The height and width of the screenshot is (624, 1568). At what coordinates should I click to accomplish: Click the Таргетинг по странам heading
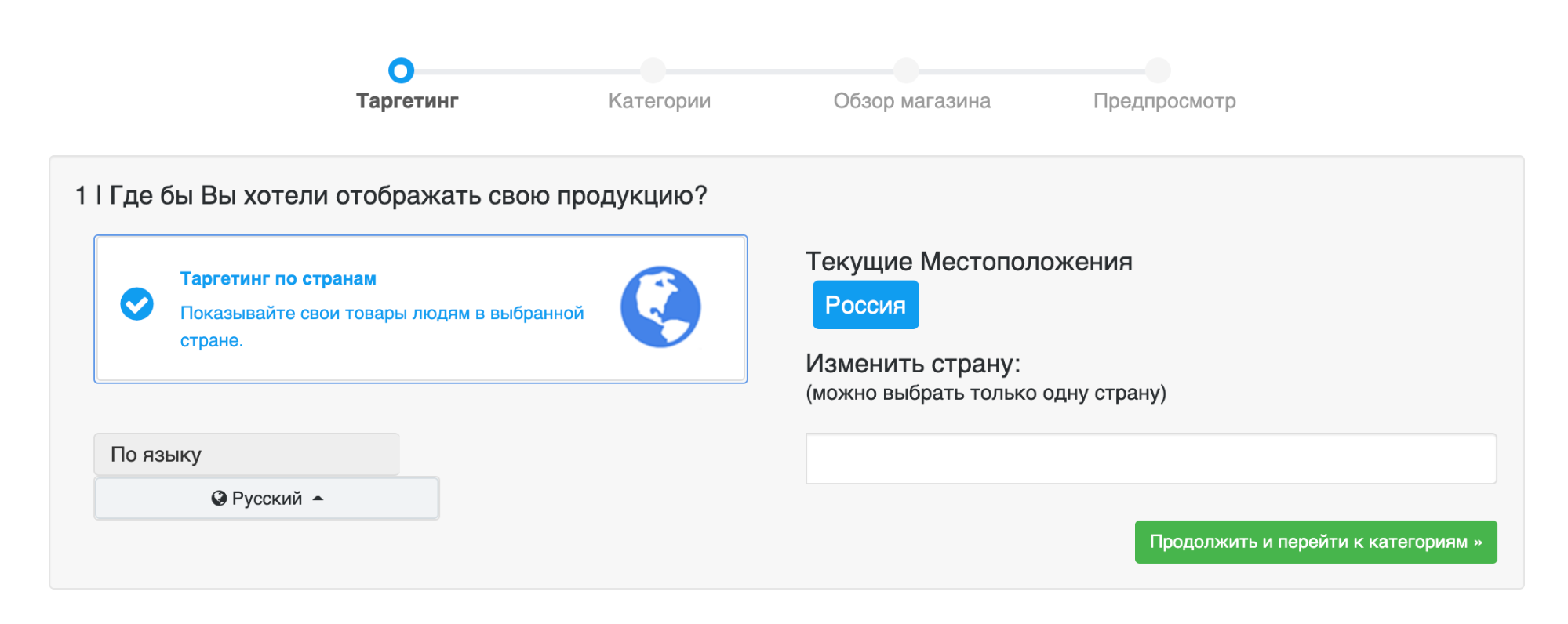(278, 279)
